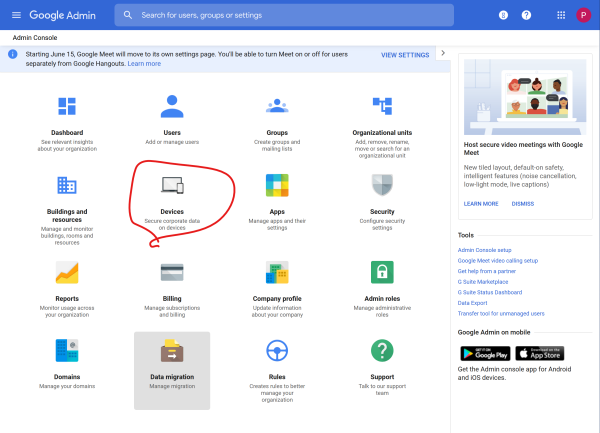This screenshot has width=600, height=433.
Task: Dismiss the Google Meet promo card
Action: (x=522, y=203)
